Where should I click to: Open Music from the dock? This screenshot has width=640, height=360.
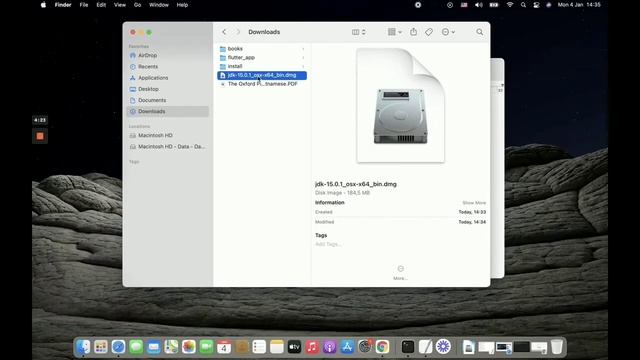click(312, 347)
